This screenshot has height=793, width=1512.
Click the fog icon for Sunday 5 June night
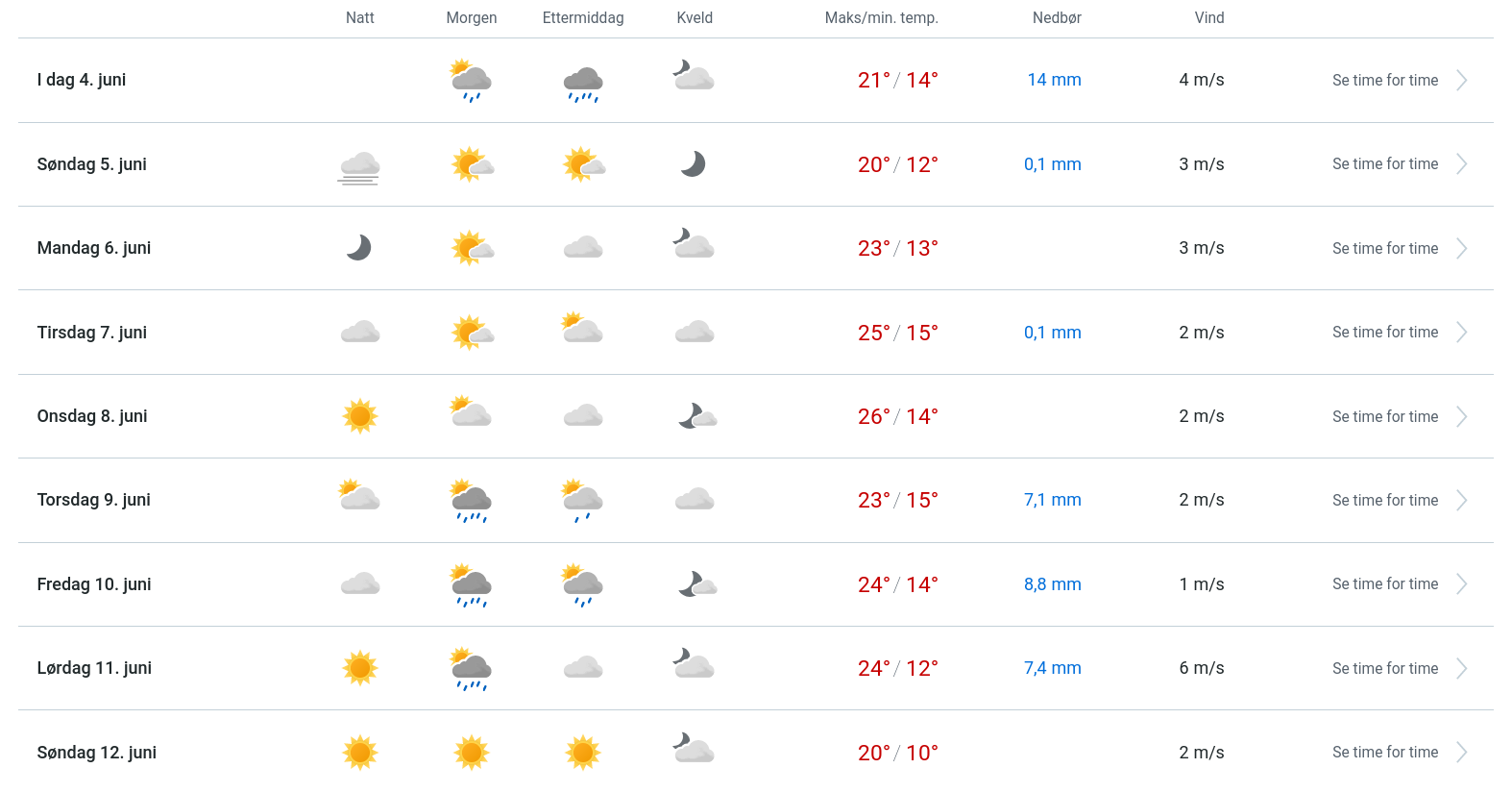pyautogui.click(x=359, y=166)
